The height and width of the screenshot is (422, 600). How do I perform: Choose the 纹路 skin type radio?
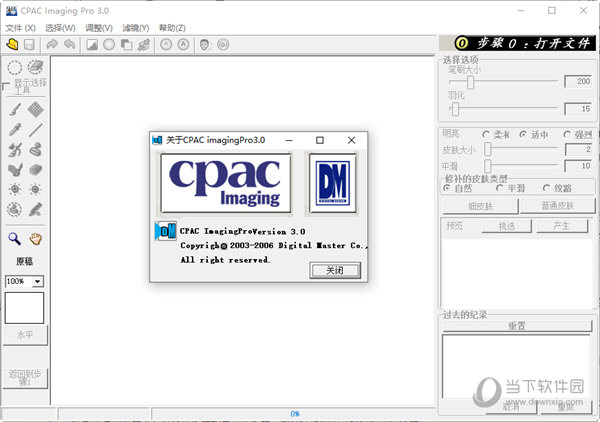pos(546,188)
